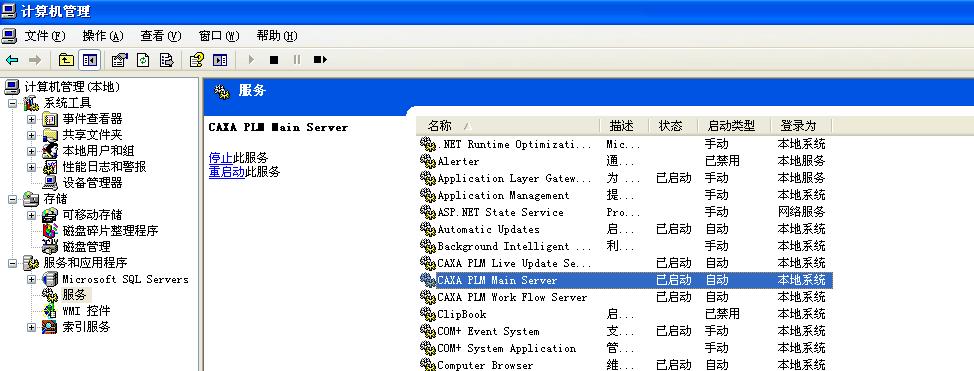Open the 文件(F) menu
Viewport: 974px width, 371px height.
[45, 36]
